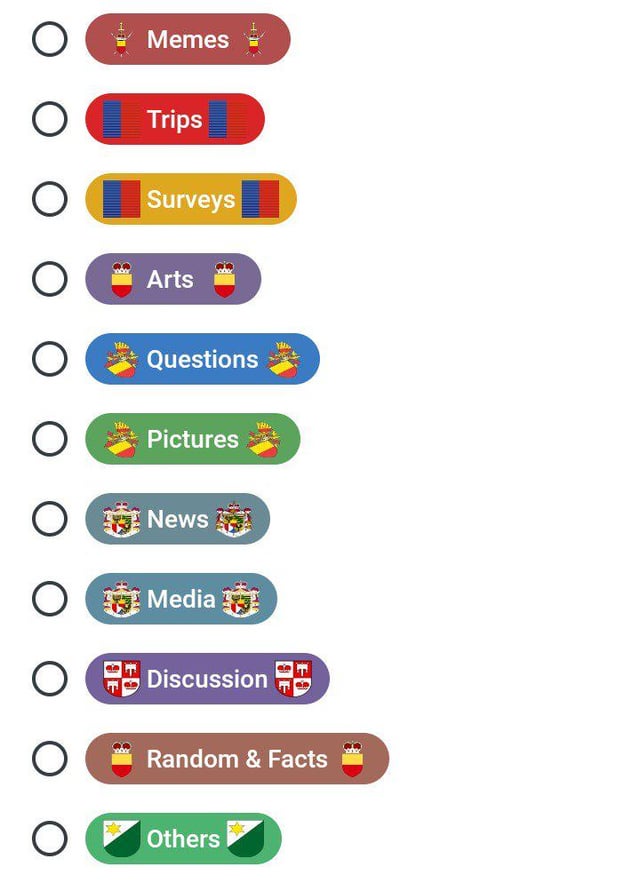
Task: Pick the Arts radio button
Action: coord(50,279)
